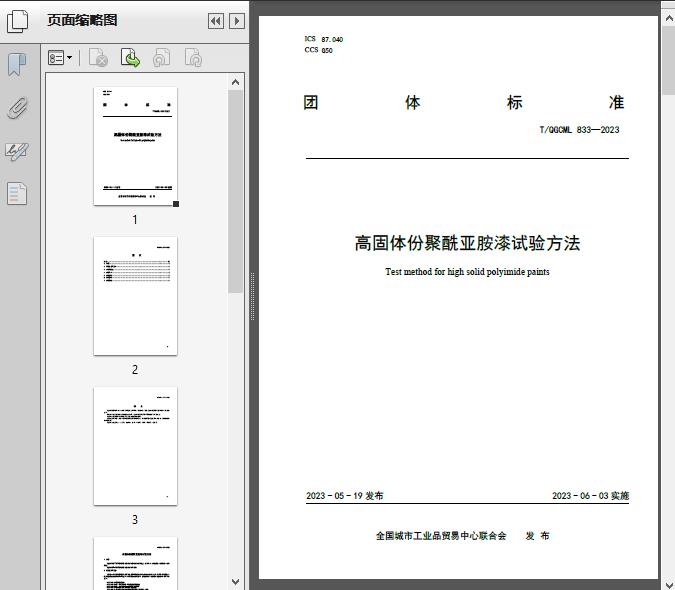
Task: Open the Signatures panel icon
Action: 17,151
